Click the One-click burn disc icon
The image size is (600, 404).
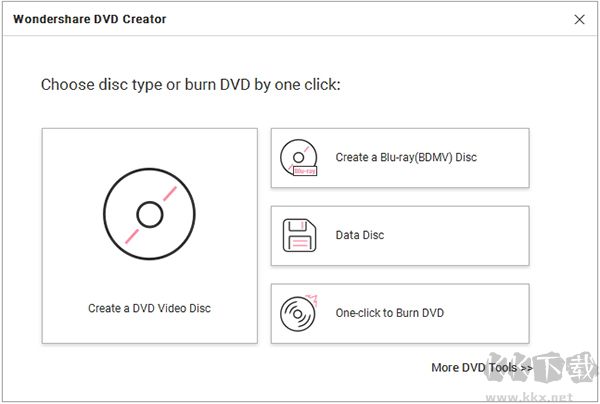[x=300, y=313]
